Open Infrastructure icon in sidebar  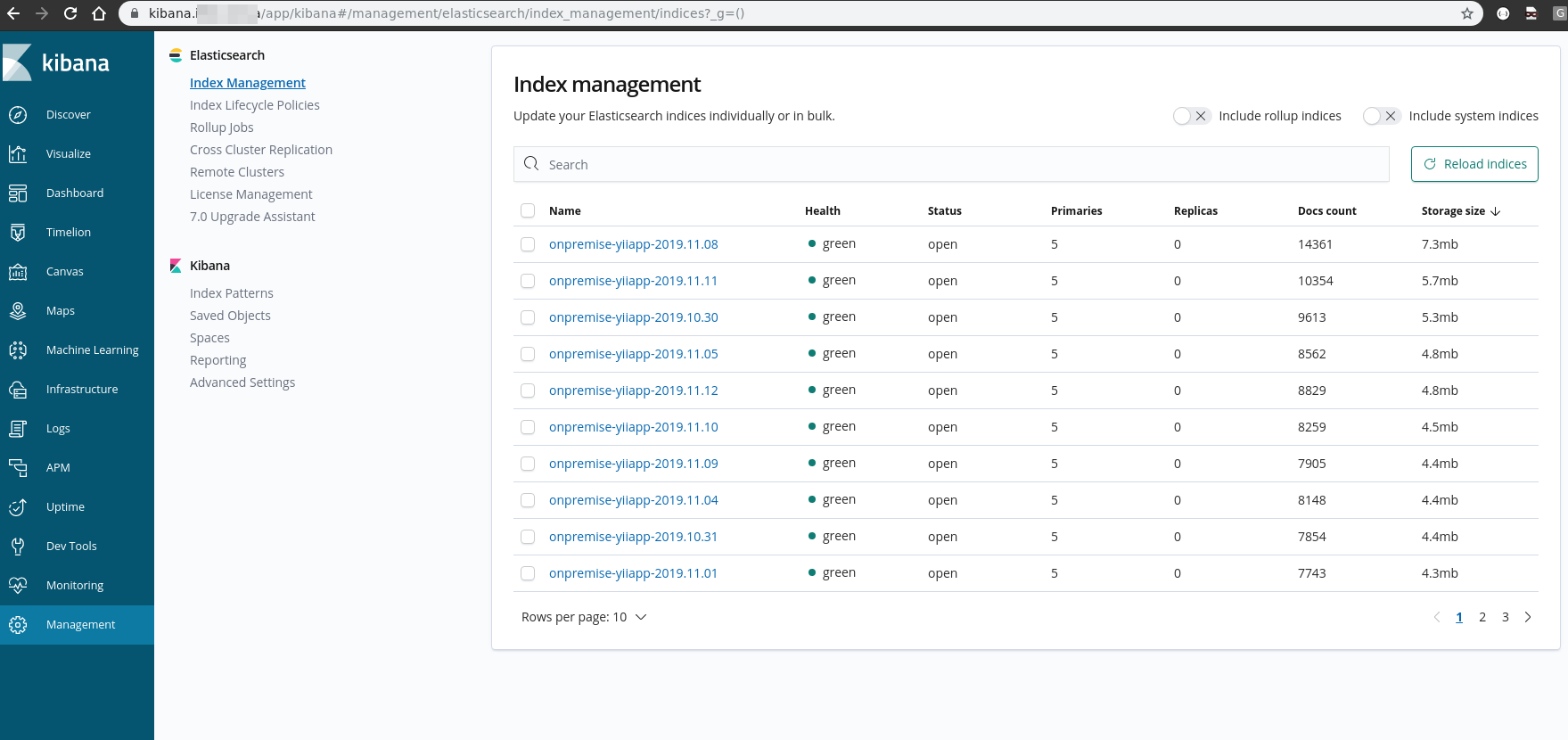tap(17, 389)
